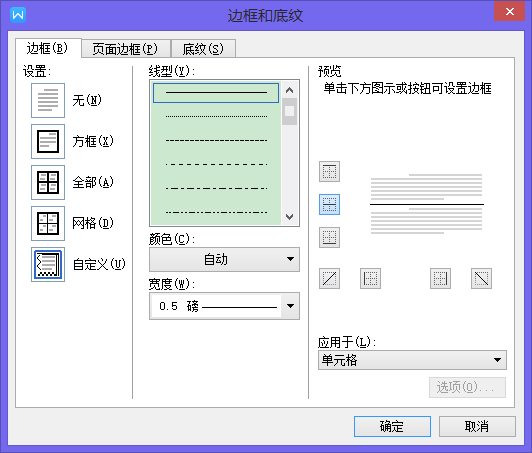Choose the solid line style
Image resolution: width=532 pixels, height=453 pixels.
coord(216,93)
